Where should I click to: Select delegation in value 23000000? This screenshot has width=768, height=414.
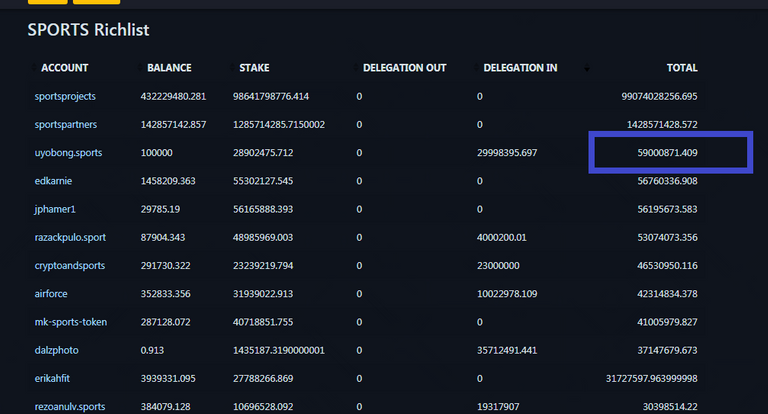(498, 266)
